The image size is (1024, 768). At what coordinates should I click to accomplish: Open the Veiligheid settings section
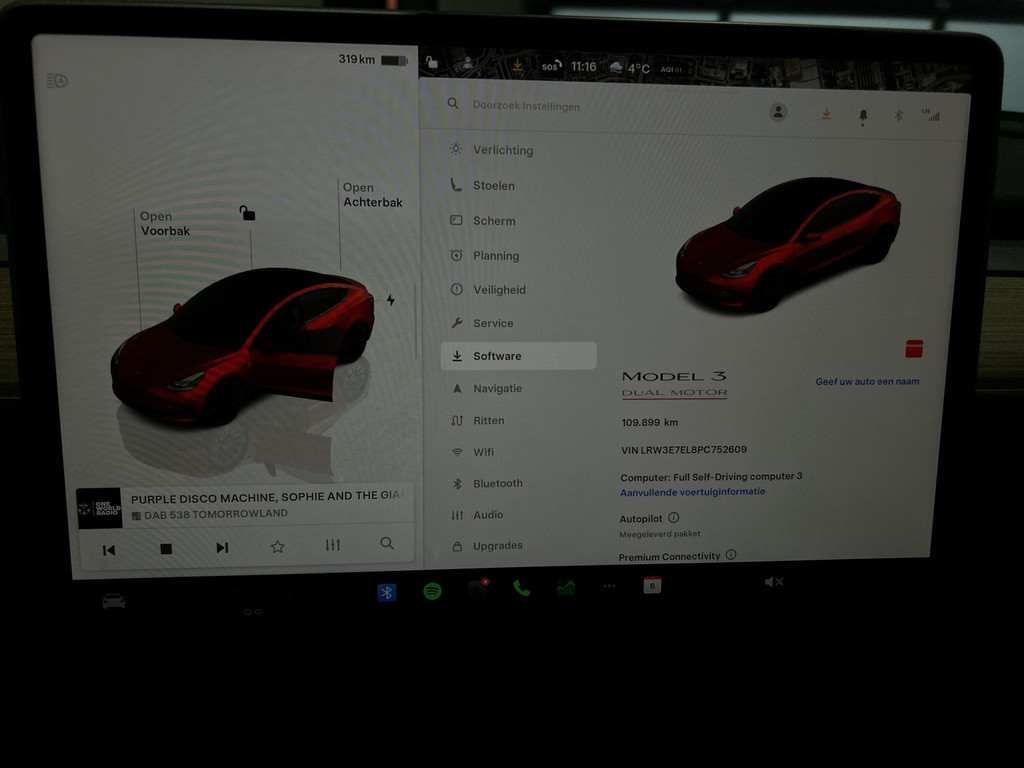coord(499,290)
